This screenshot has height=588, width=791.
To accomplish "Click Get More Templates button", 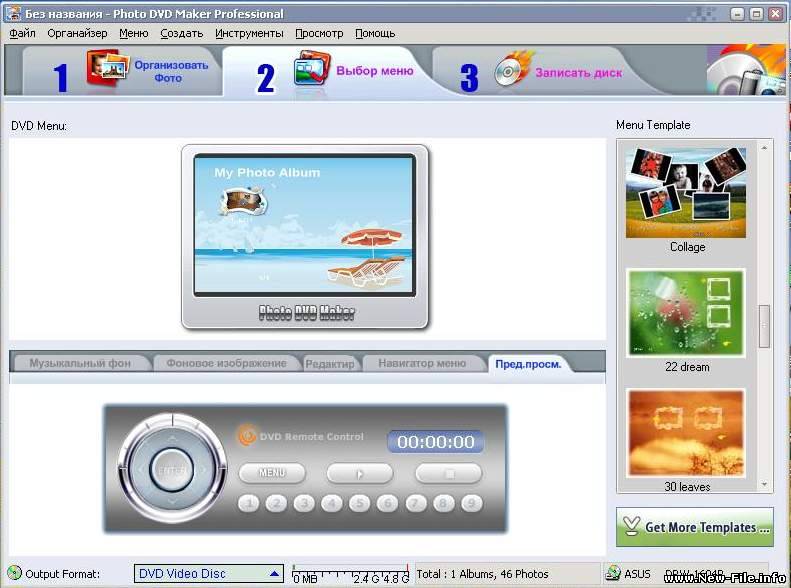I will (695, 527).
